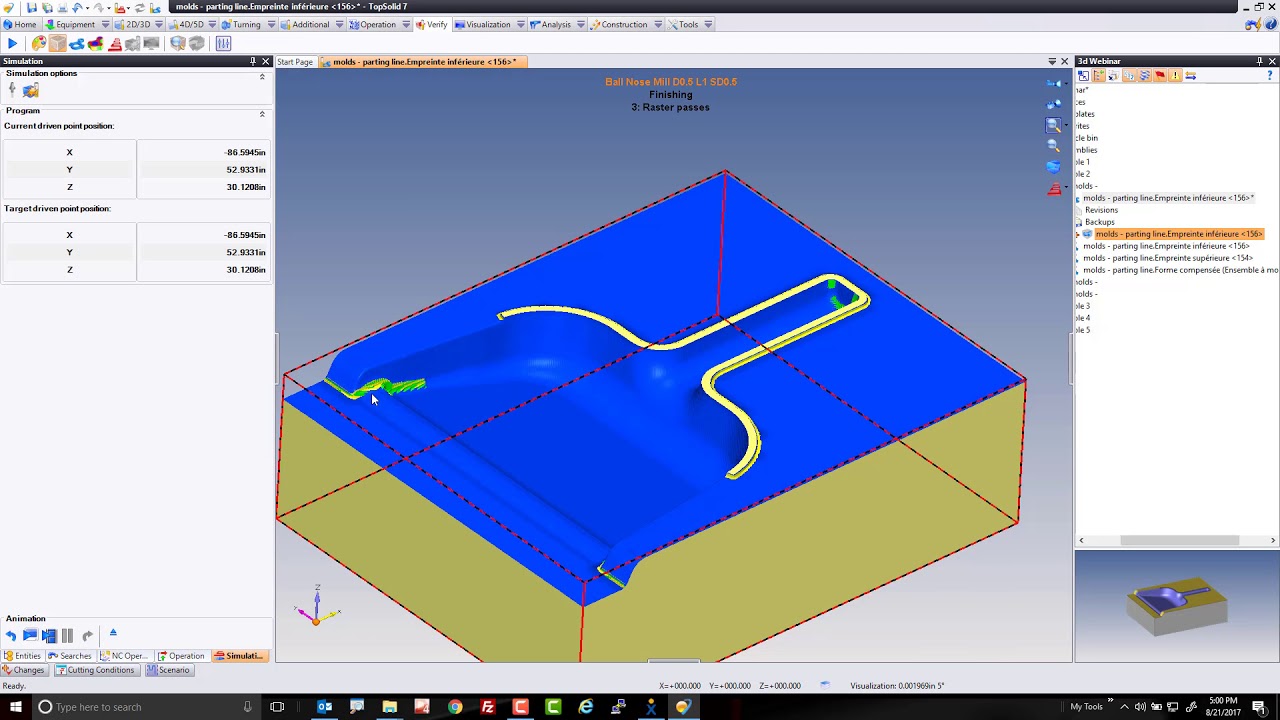Click the blue help question mark in 3d Webinar
The height and width of the screenshot is (720, 1280).
pos(1270,76)
